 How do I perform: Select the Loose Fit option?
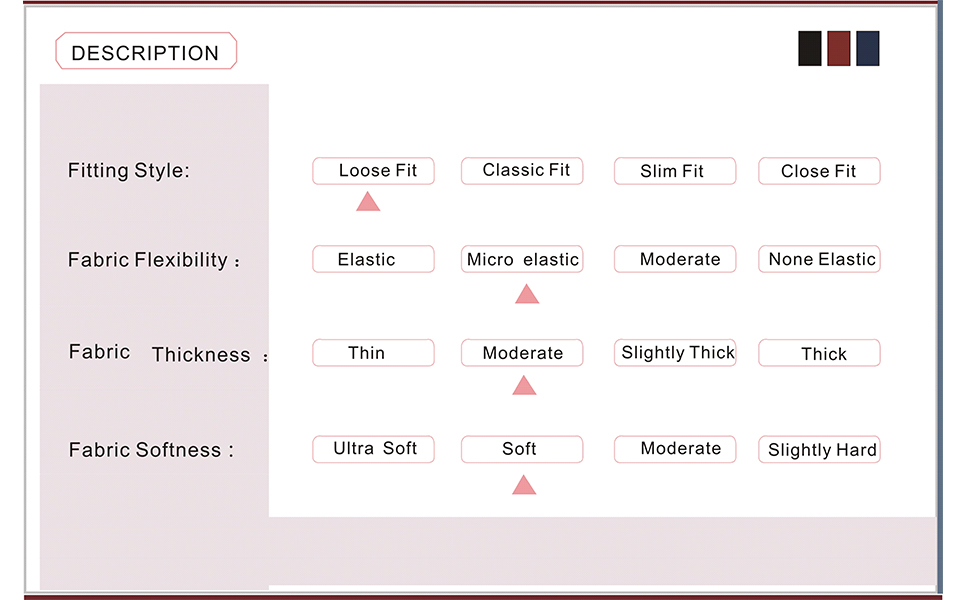[x=373, y=171]
